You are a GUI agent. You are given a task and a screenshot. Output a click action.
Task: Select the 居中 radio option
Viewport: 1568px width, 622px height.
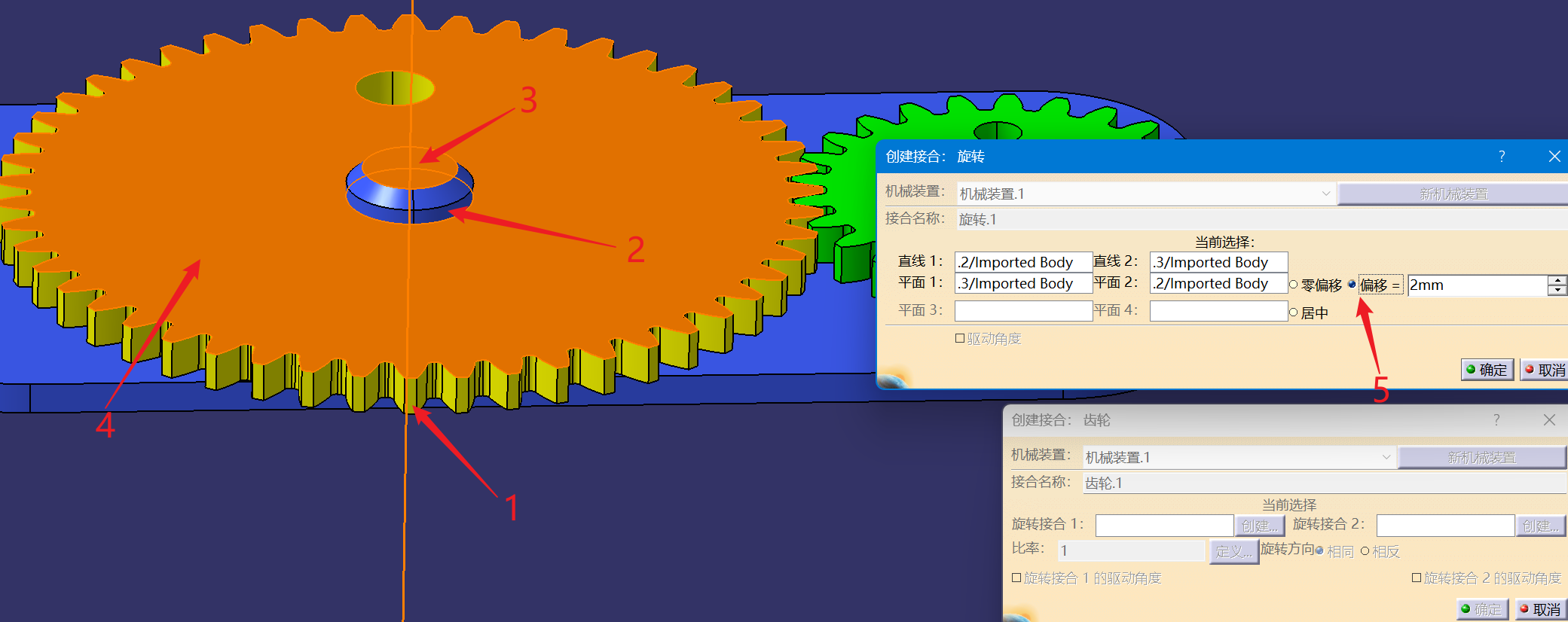(x=1294, y=313)
